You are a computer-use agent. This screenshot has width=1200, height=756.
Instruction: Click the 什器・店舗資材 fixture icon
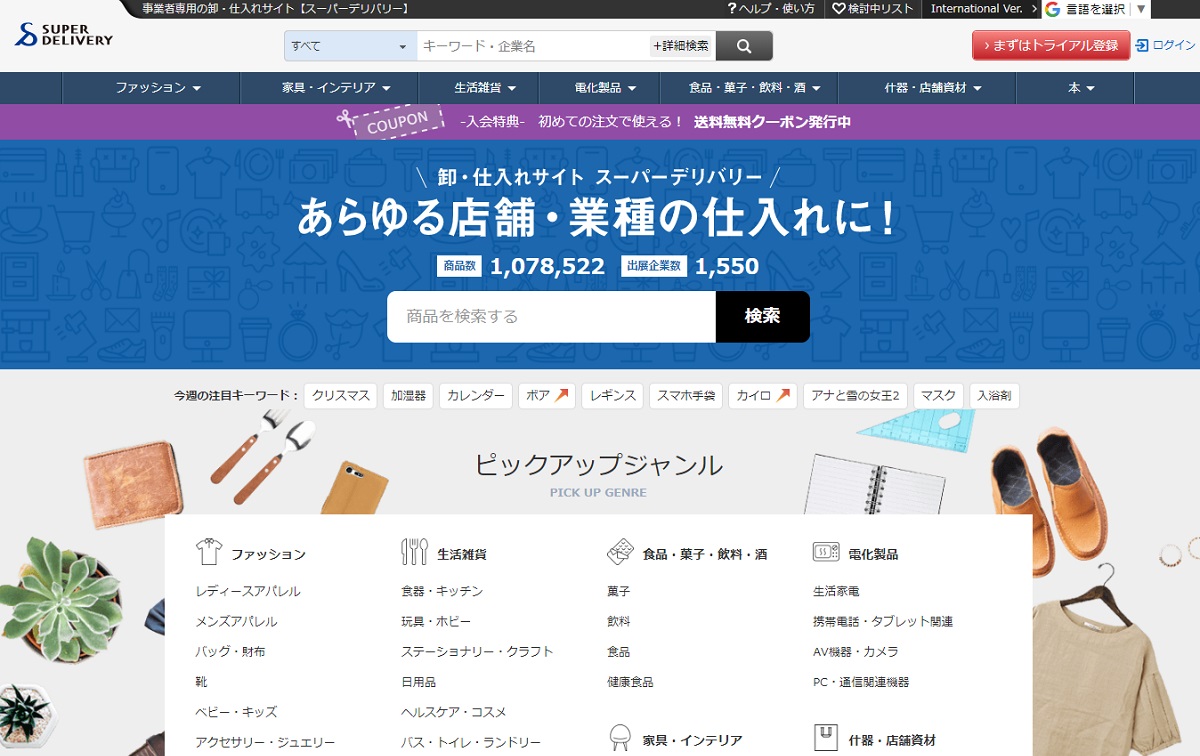(x=826, y=739)
